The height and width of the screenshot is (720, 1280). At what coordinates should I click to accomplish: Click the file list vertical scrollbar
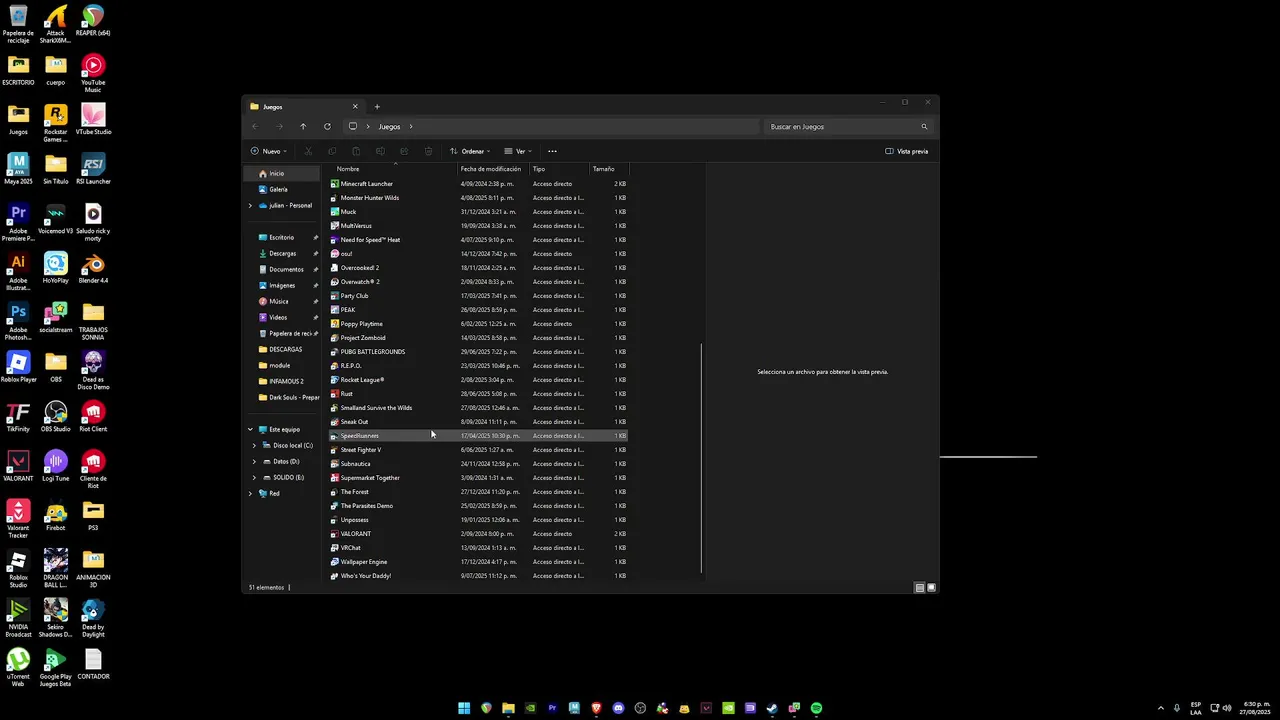pyautogui.click(x=702, y=458)
